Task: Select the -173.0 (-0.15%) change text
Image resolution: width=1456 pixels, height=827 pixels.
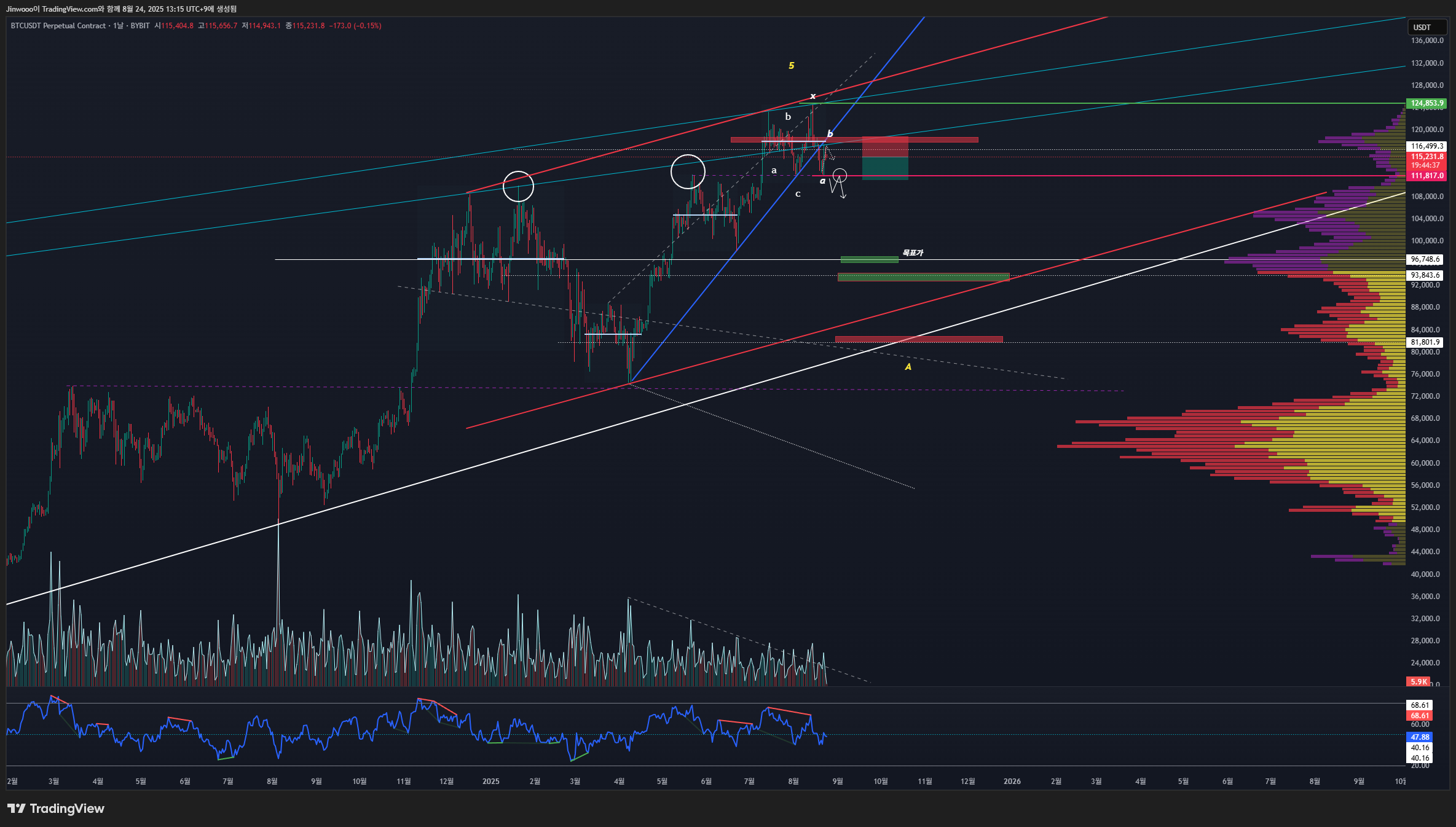Action: pyautogui.click(x=355, y=26)
